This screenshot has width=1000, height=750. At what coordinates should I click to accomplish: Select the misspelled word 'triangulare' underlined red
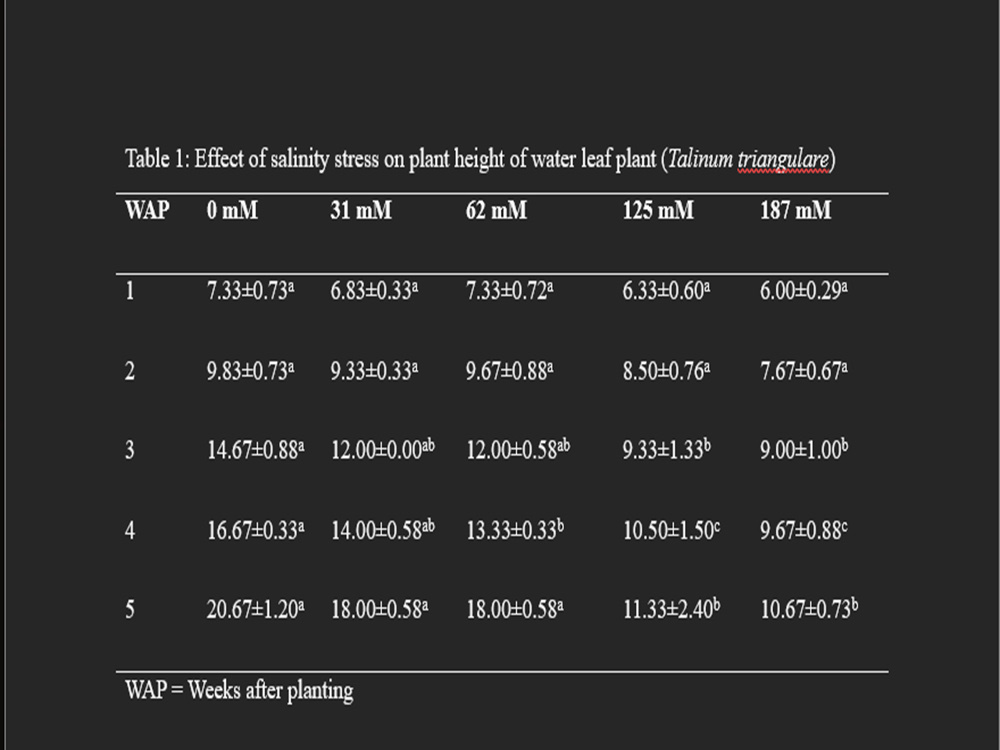783,160
